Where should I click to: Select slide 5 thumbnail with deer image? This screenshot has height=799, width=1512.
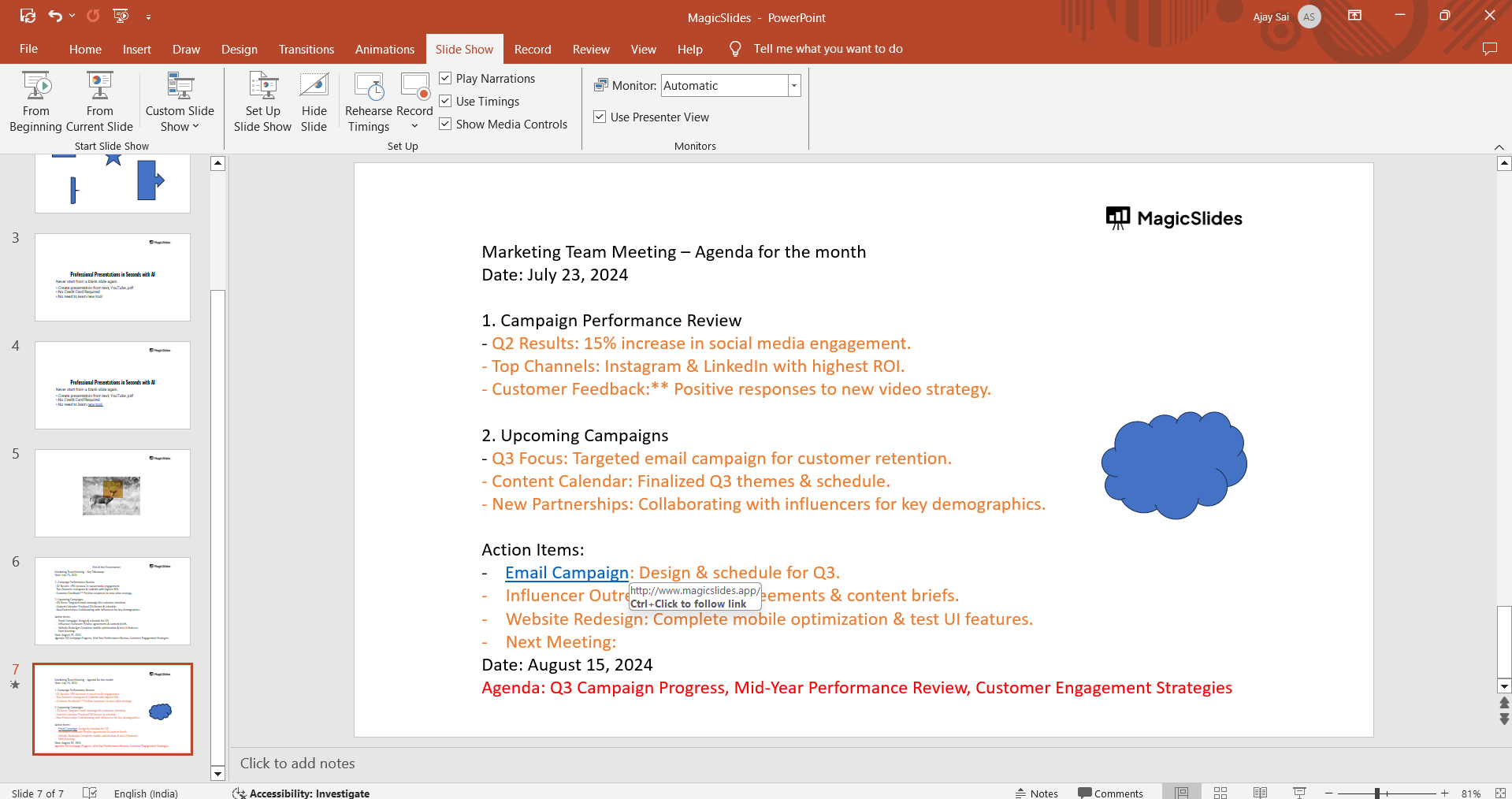(113, 493)
